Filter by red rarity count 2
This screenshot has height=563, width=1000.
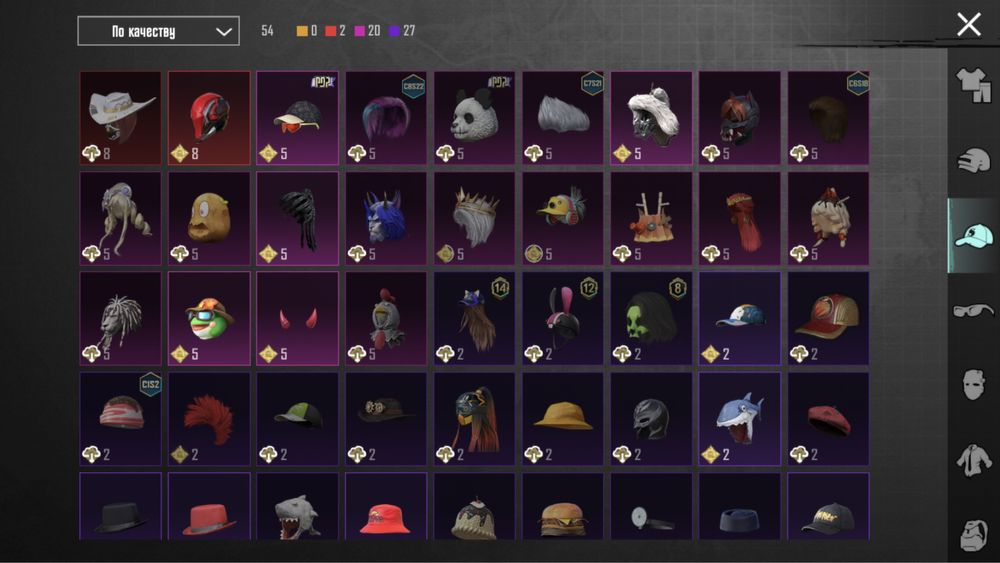[335, 31]
